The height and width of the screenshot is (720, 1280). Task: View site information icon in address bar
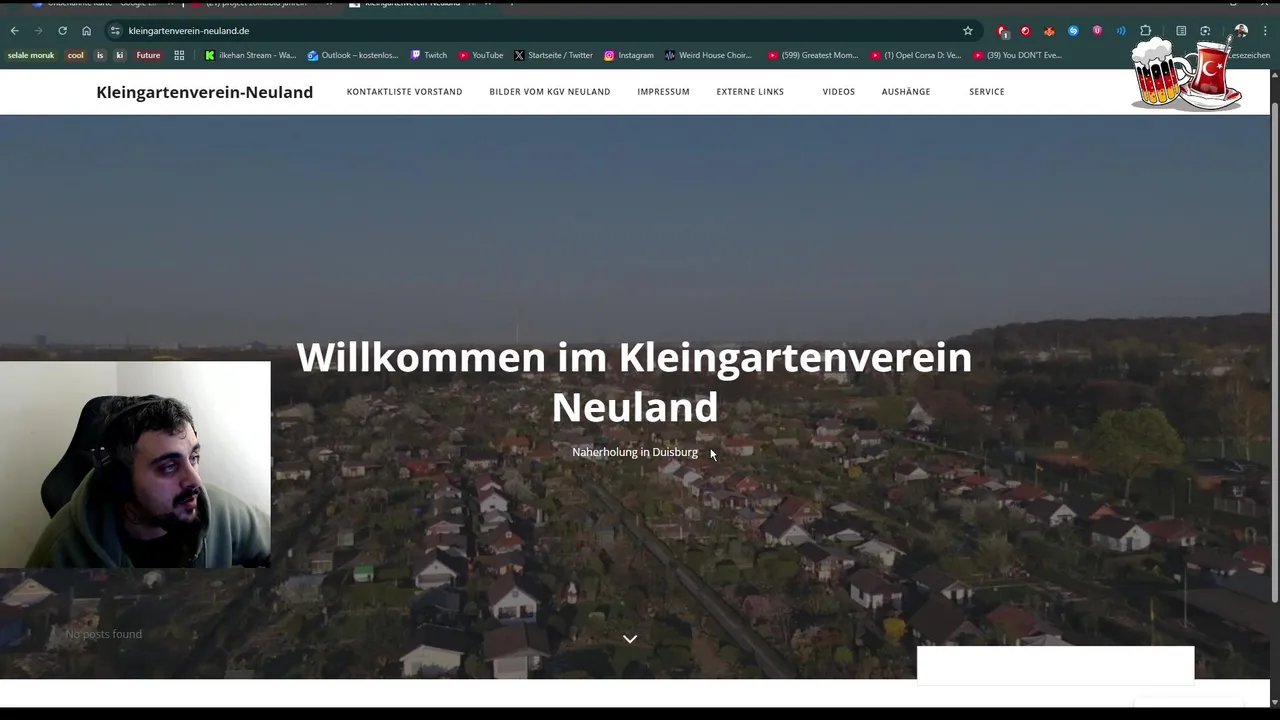(x=115, y=31)
